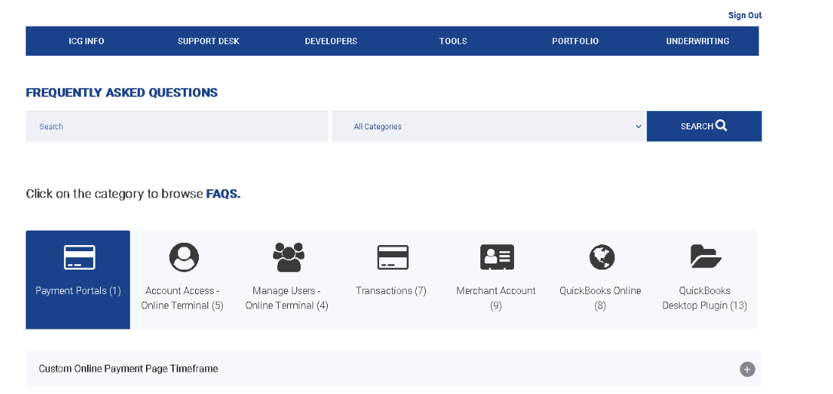This screenshot has width=833, height=394.
Task: Select the Merchant Account (9) category label
Action: tap(496, 298)
